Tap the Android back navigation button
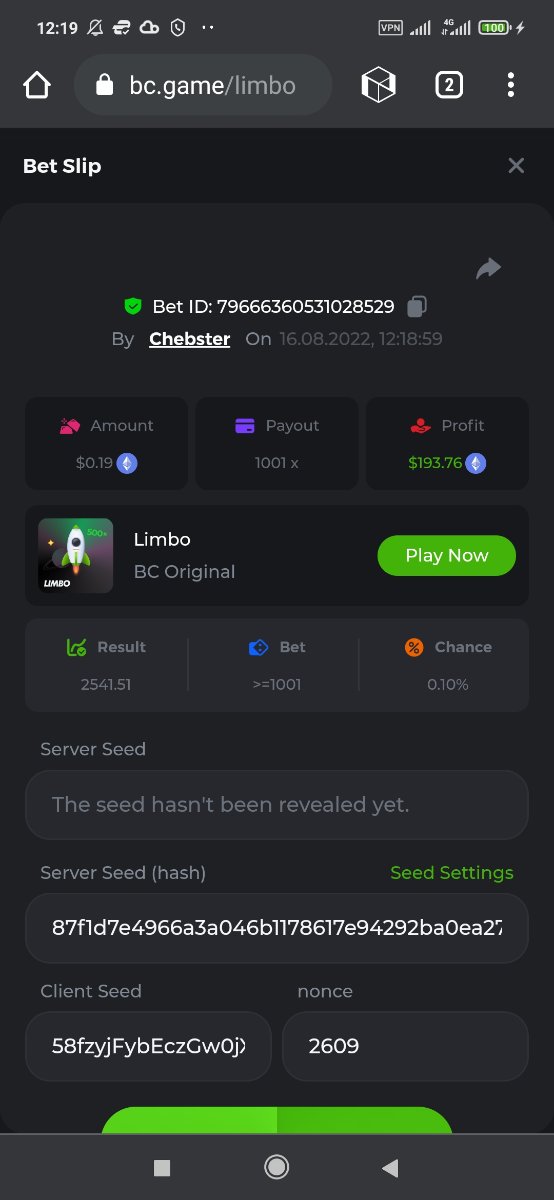The width and height of the screenshot is (554, 1200). click(390, 1167)
